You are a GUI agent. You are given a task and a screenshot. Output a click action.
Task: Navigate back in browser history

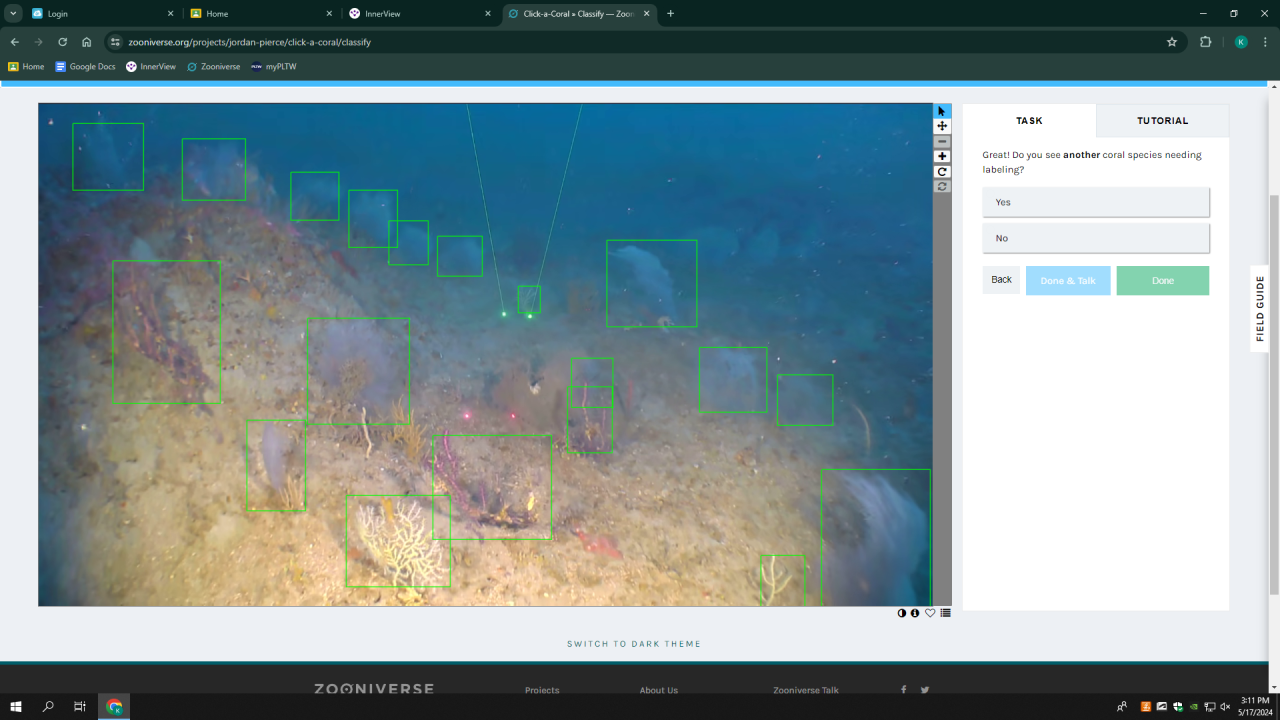(x=14, y=42)
